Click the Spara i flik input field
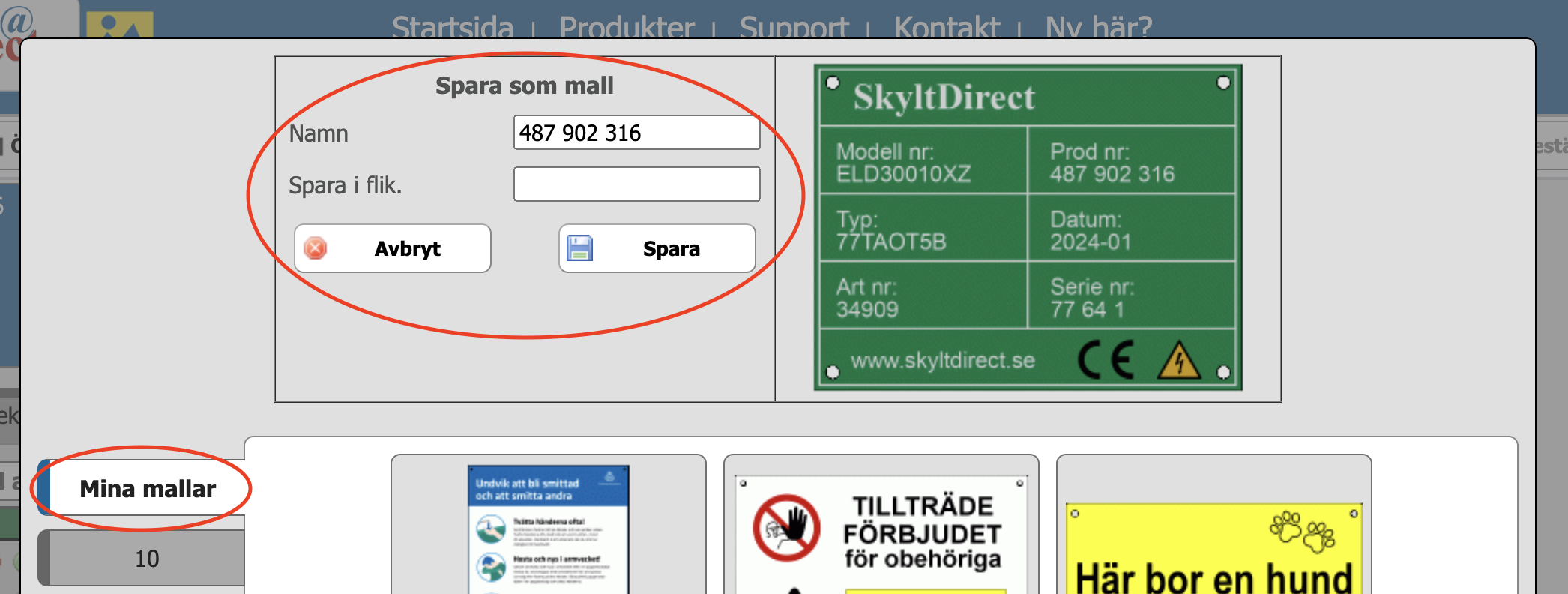This screenshot has width=1568, height=594. click(x=636, y=184)
